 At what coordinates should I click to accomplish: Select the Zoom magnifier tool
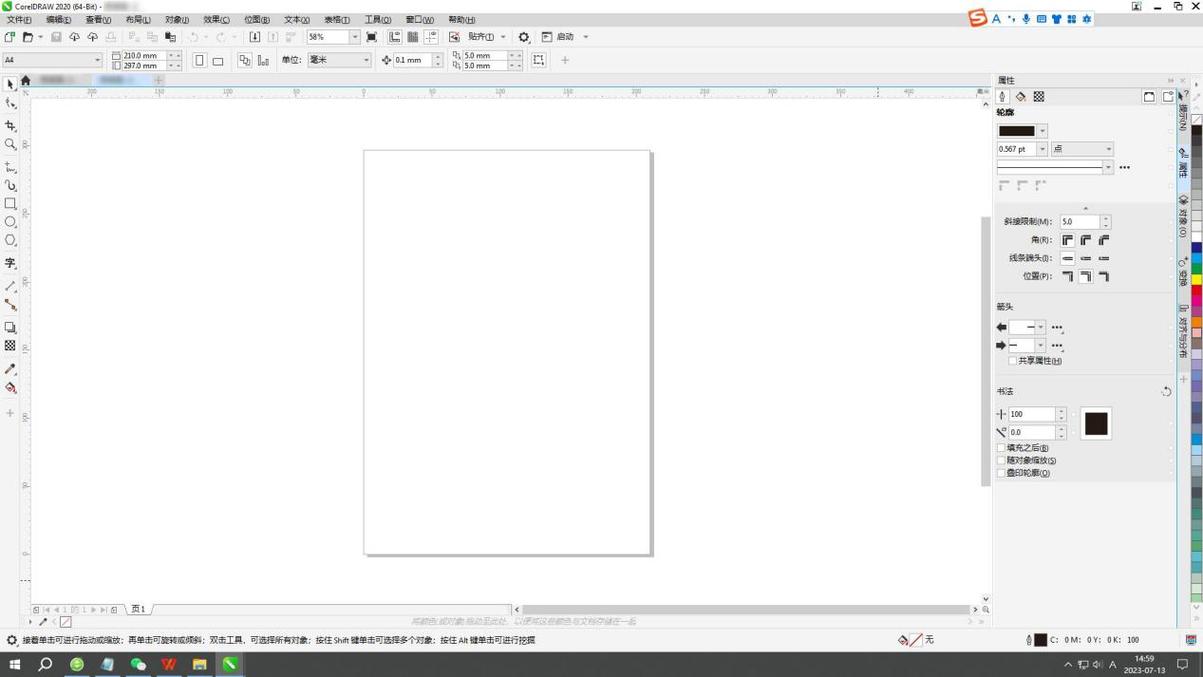pos(10,145)
